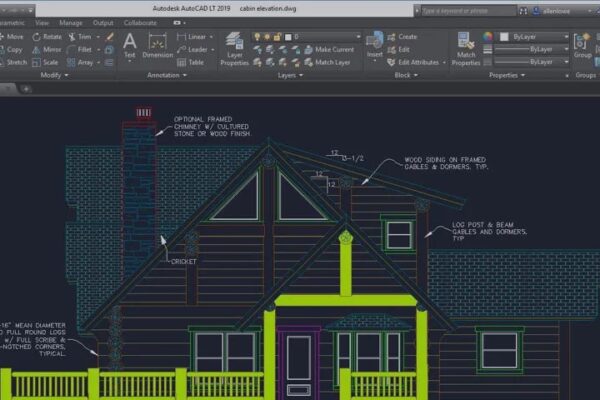Open the Array dropdown arrow
Screen dimensions: 600x400
pos(98,62)
